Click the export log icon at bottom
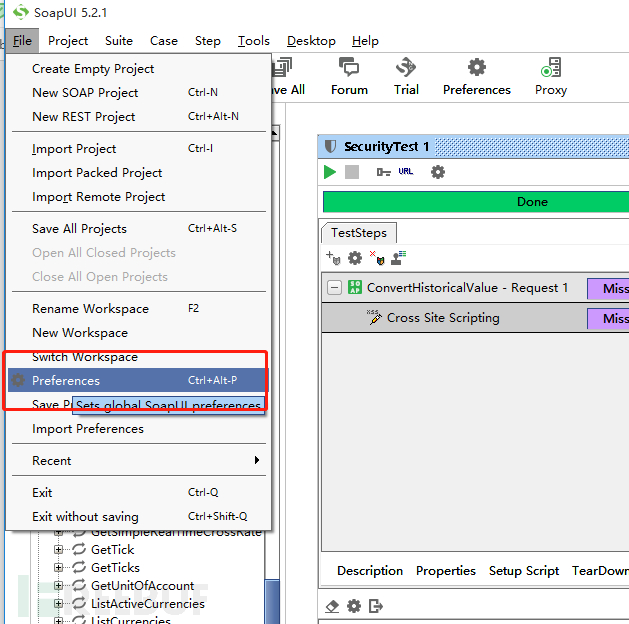Image resolution: width=629 pixels, height=624 pixels. coord(375,606)
